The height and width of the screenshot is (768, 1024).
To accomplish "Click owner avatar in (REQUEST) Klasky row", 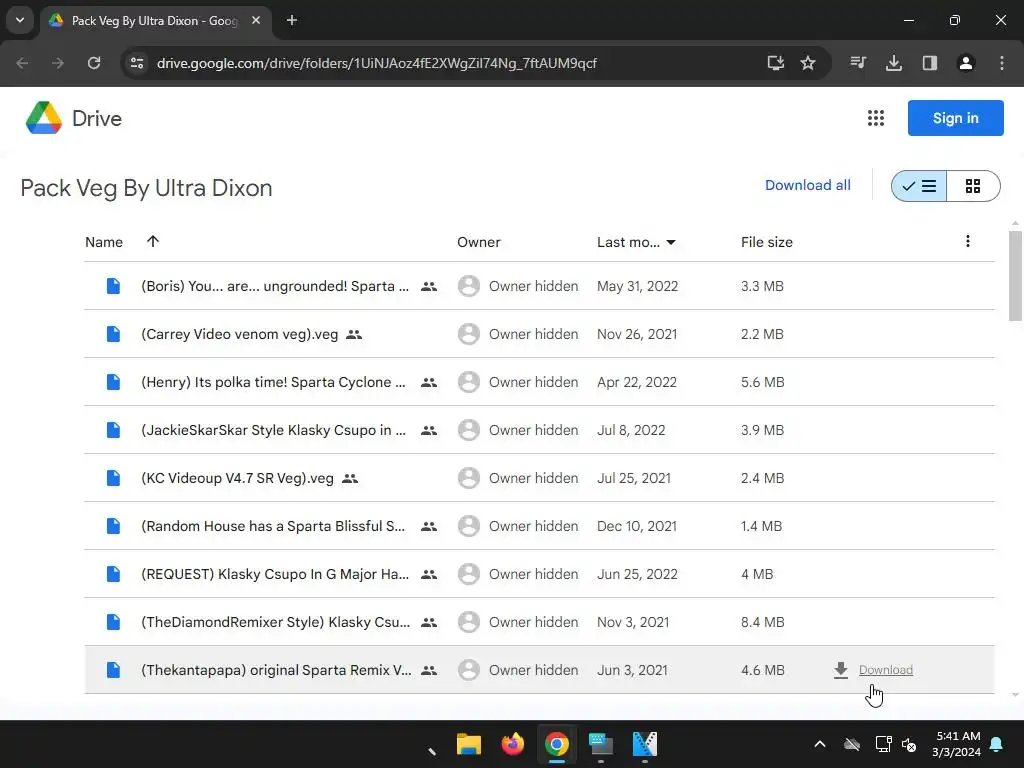I will (468, 574).
